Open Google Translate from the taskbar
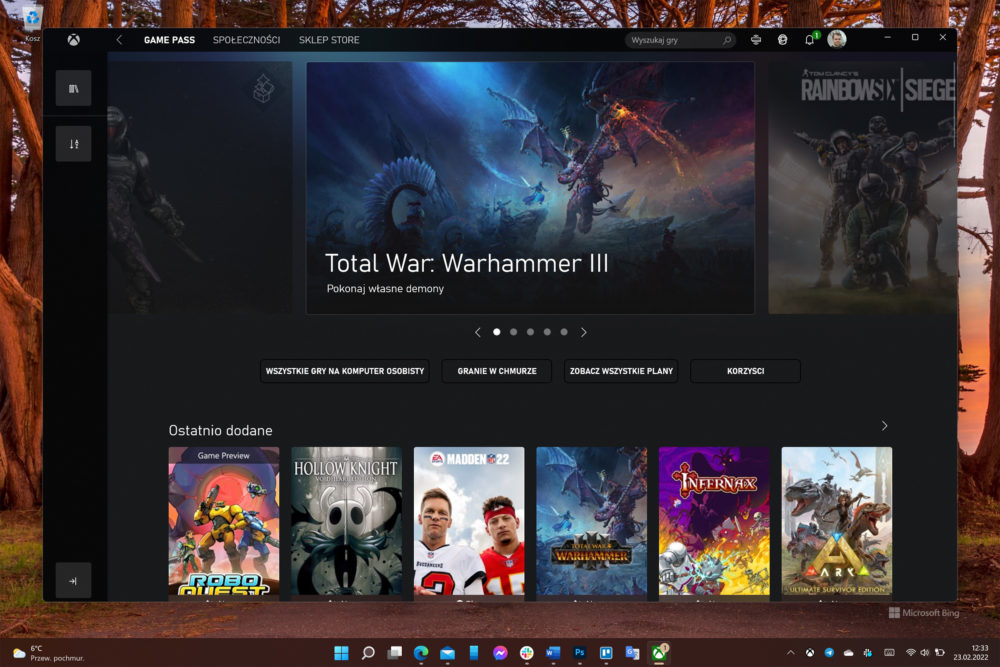The width and height of the screenshot is (1000, 667). (x=632, y=653)
